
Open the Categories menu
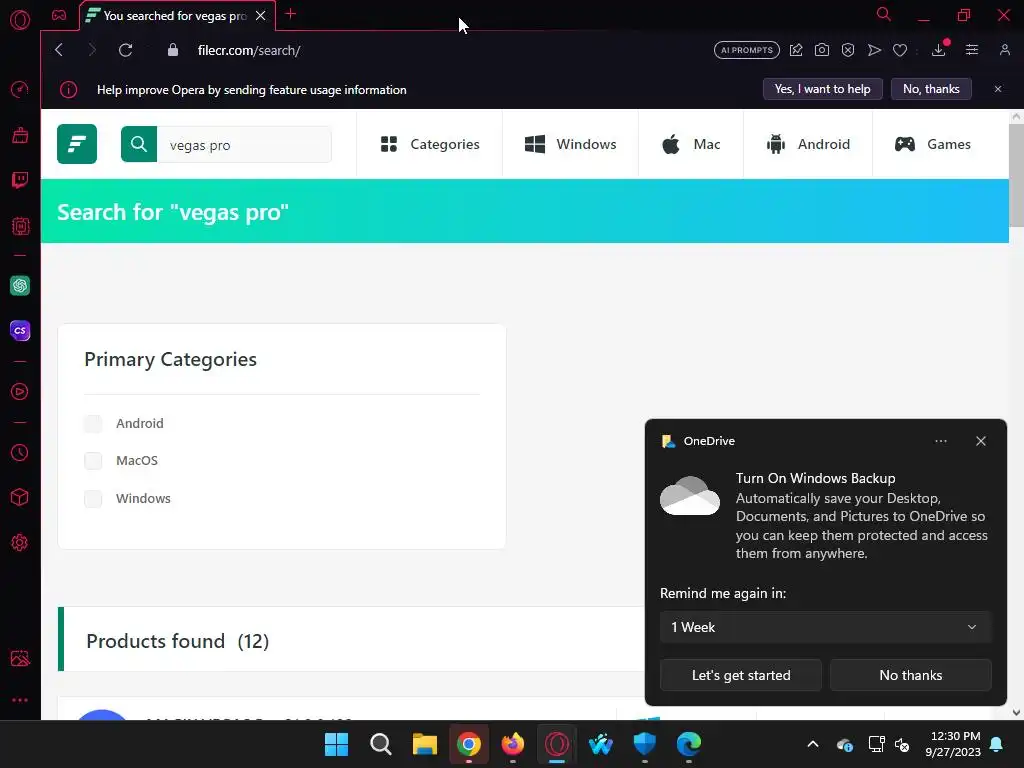[x=430, y=144]
